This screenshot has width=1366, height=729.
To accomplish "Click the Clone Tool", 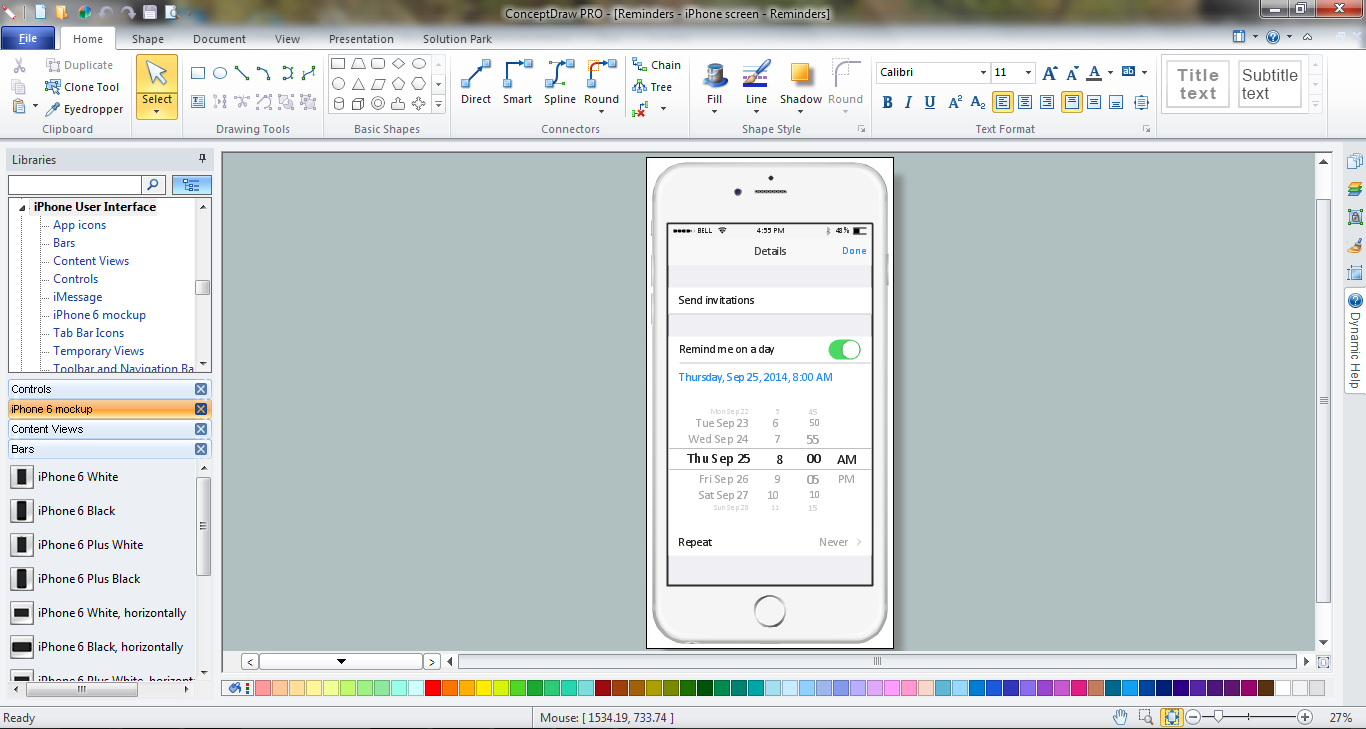I will pos(82,87).
